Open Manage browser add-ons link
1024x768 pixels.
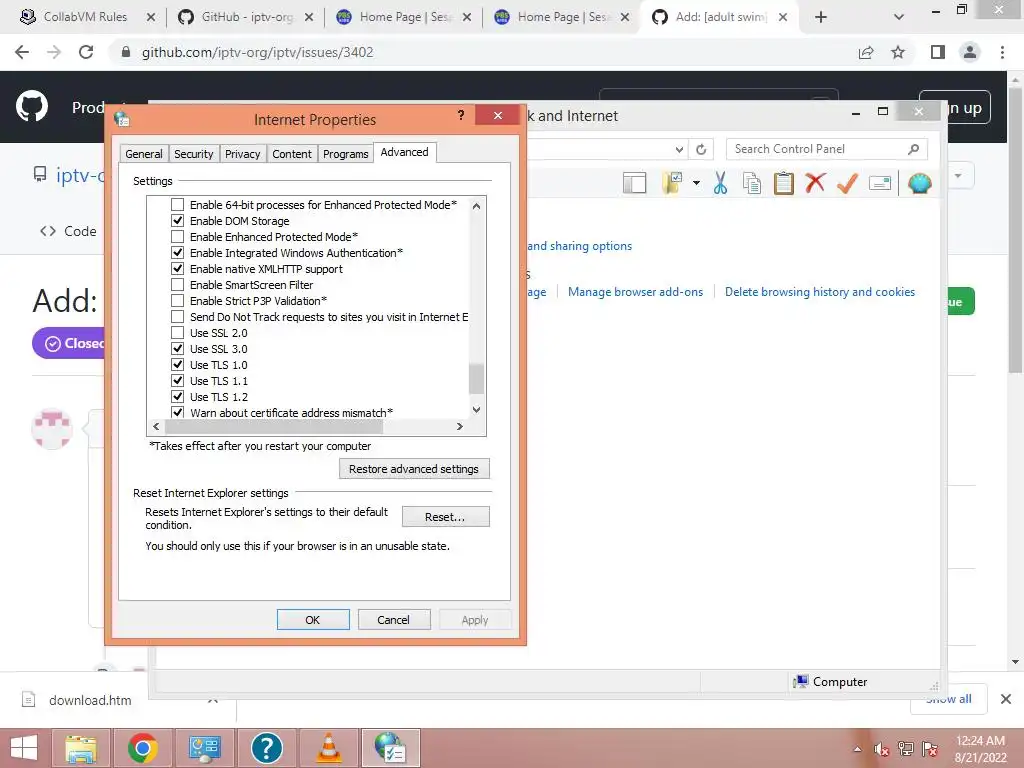pyautogui.click(x=635, y=292)
